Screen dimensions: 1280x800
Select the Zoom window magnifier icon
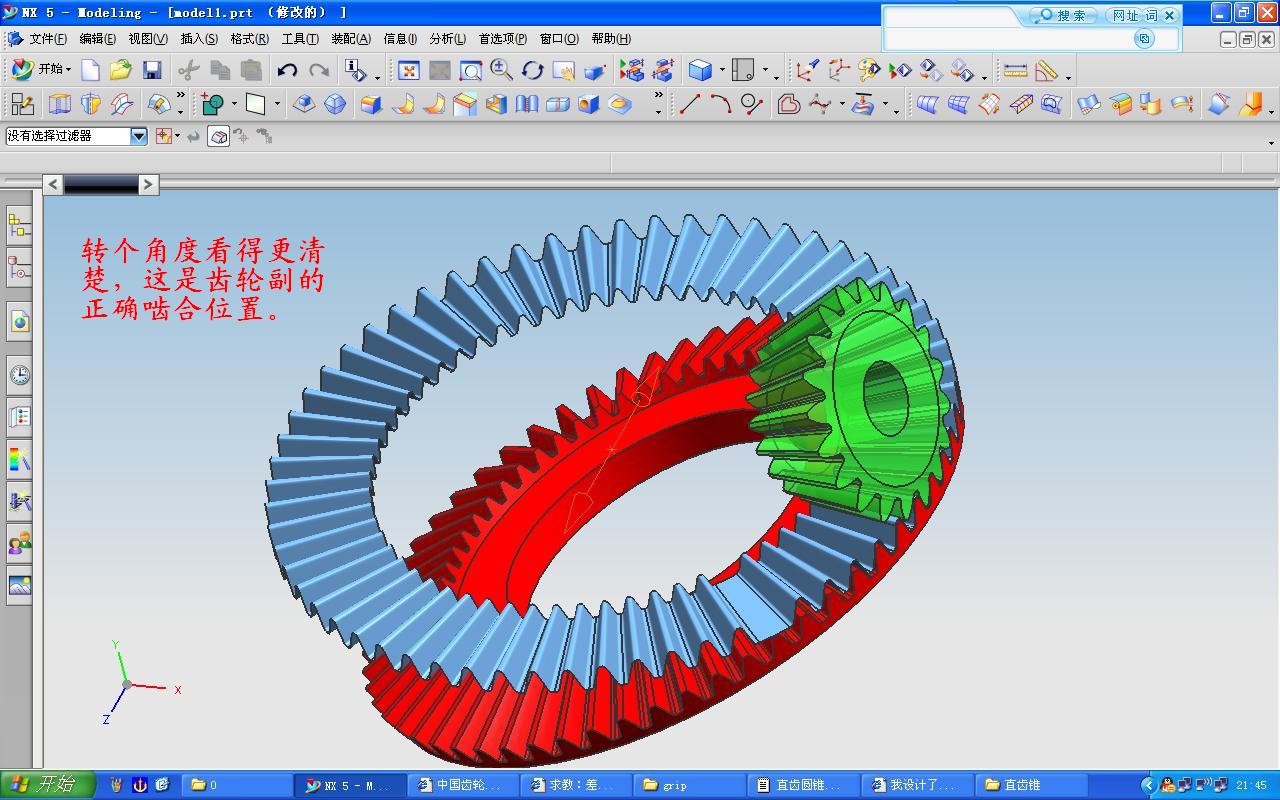(x=470, y=70)
